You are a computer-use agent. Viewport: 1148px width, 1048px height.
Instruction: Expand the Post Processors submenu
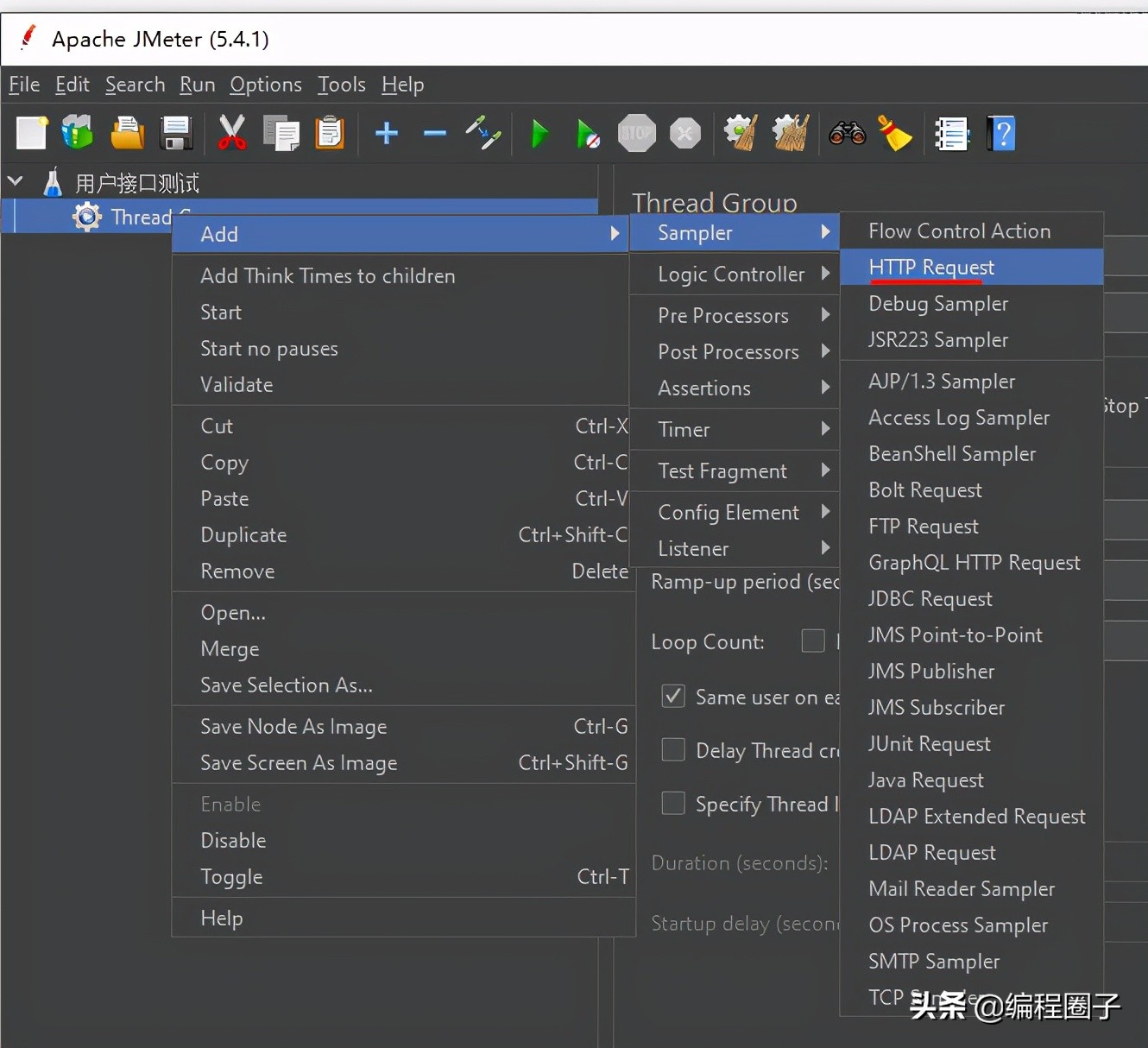(735, 351)
